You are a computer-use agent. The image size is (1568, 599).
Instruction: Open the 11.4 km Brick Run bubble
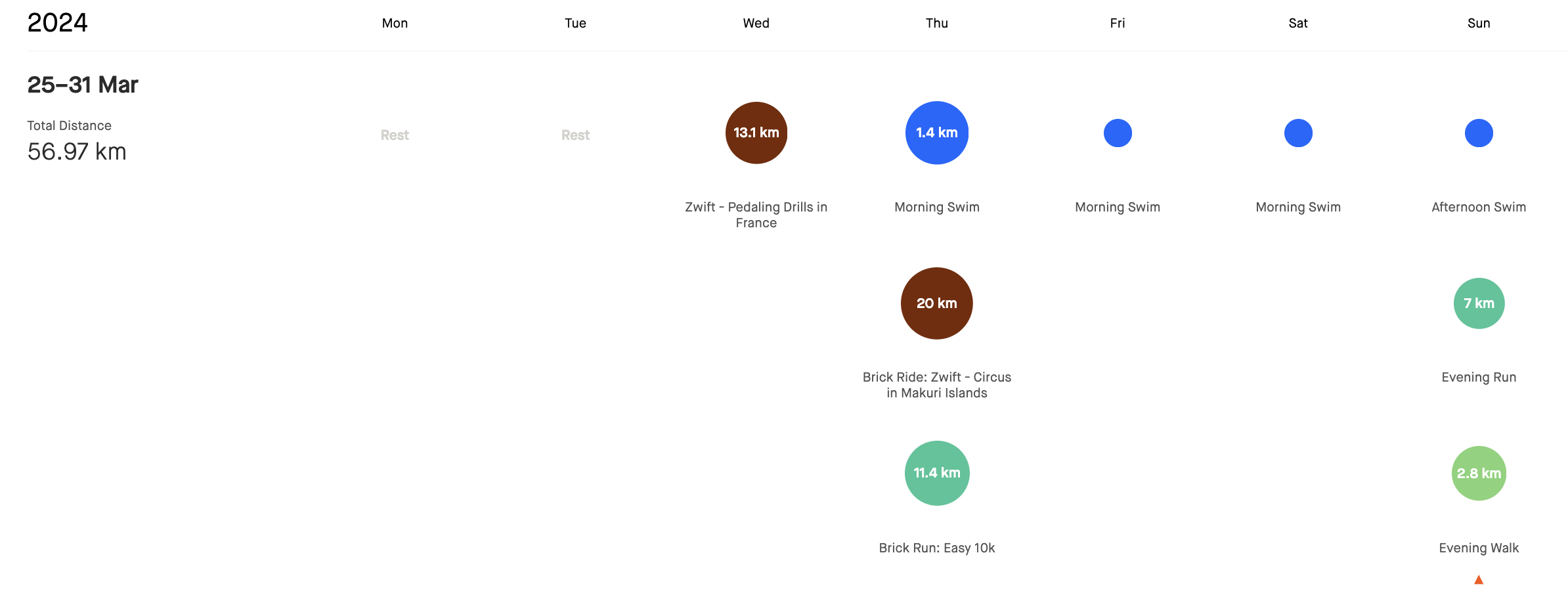click(x=936, y=473)
